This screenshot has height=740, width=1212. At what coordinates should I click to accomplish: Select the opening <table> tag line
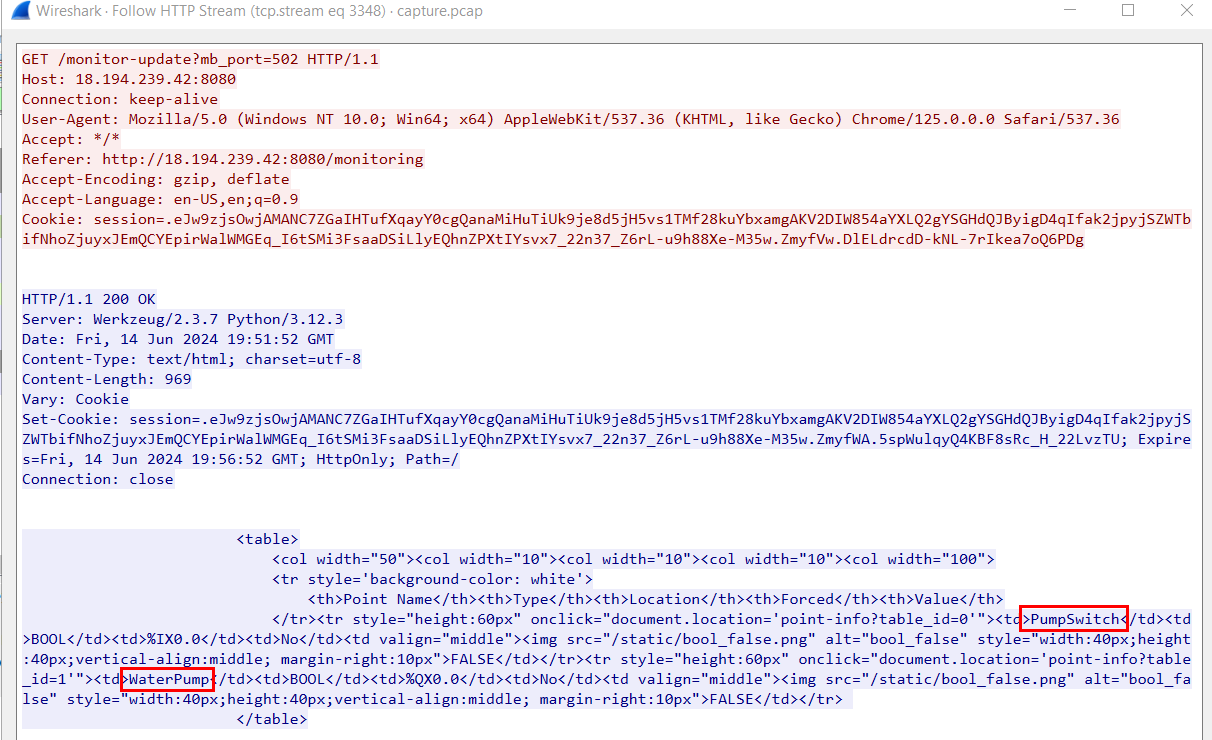point(268,539)
